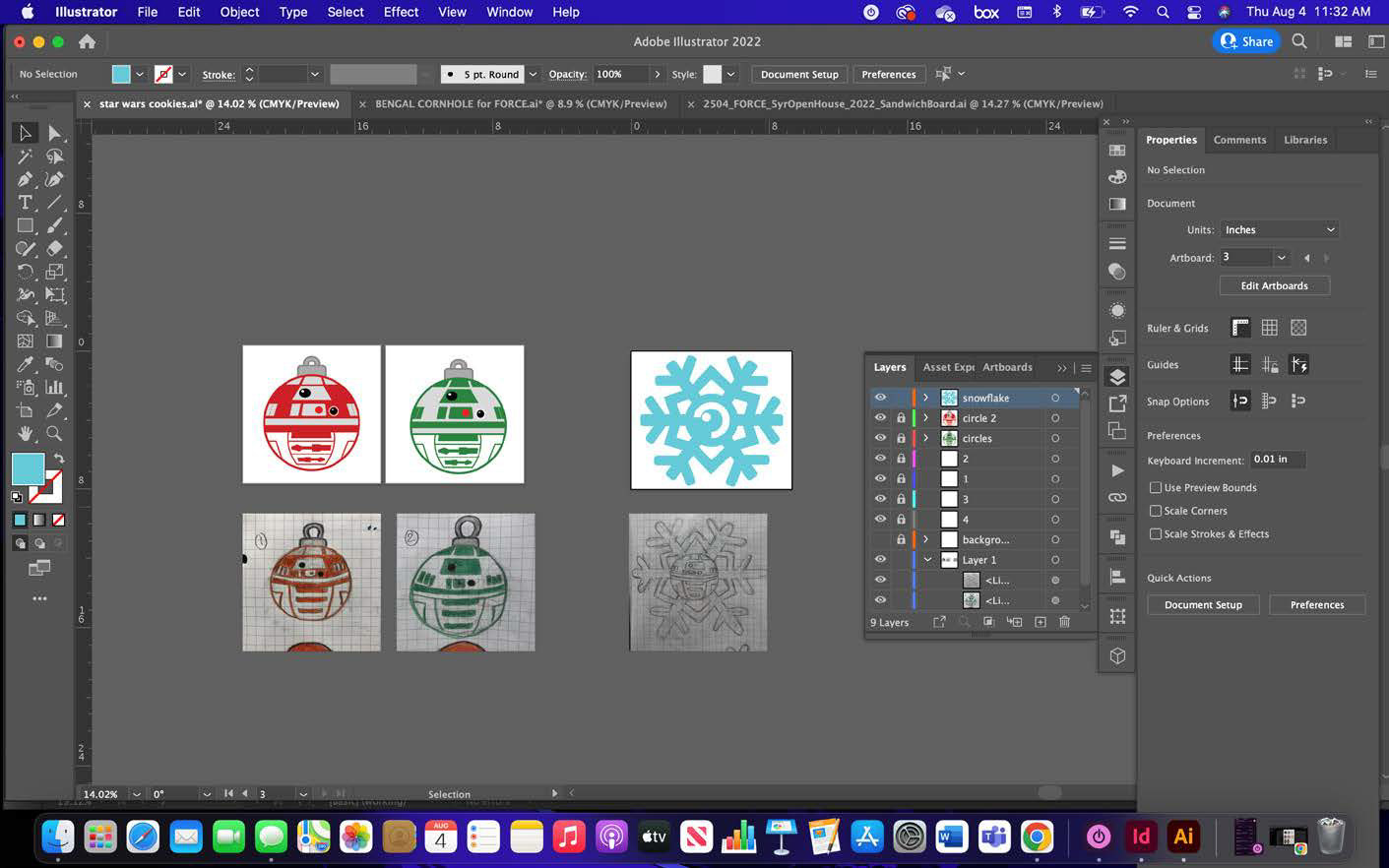The height and width of the screenshot is (868, 1389).
Task: Select the Curvature tool
Action: click(55, 179)
